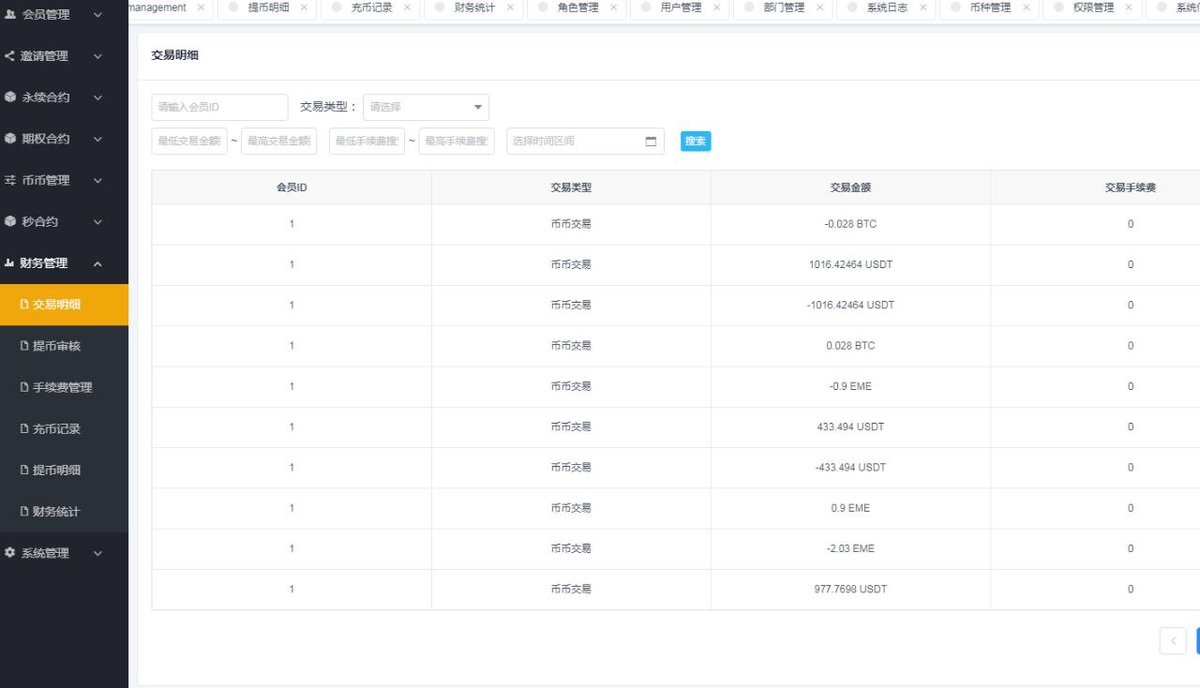The height and width of the screenshot is (688, 1200).
Task: Click the blue 搜索 search button
Action: 696,141
